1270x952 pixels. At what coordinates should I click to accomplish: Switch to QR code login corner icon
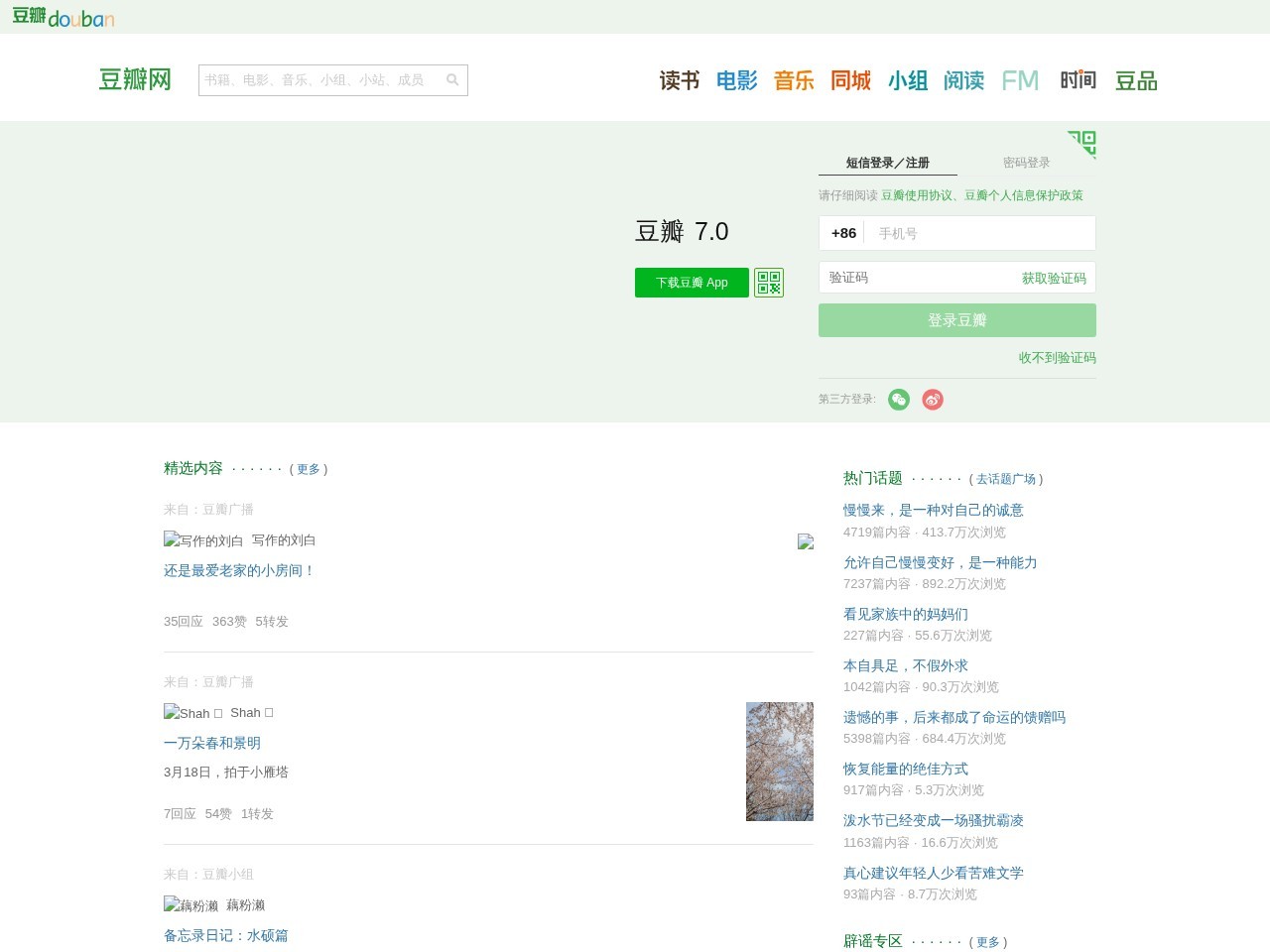coord(1081,145)
